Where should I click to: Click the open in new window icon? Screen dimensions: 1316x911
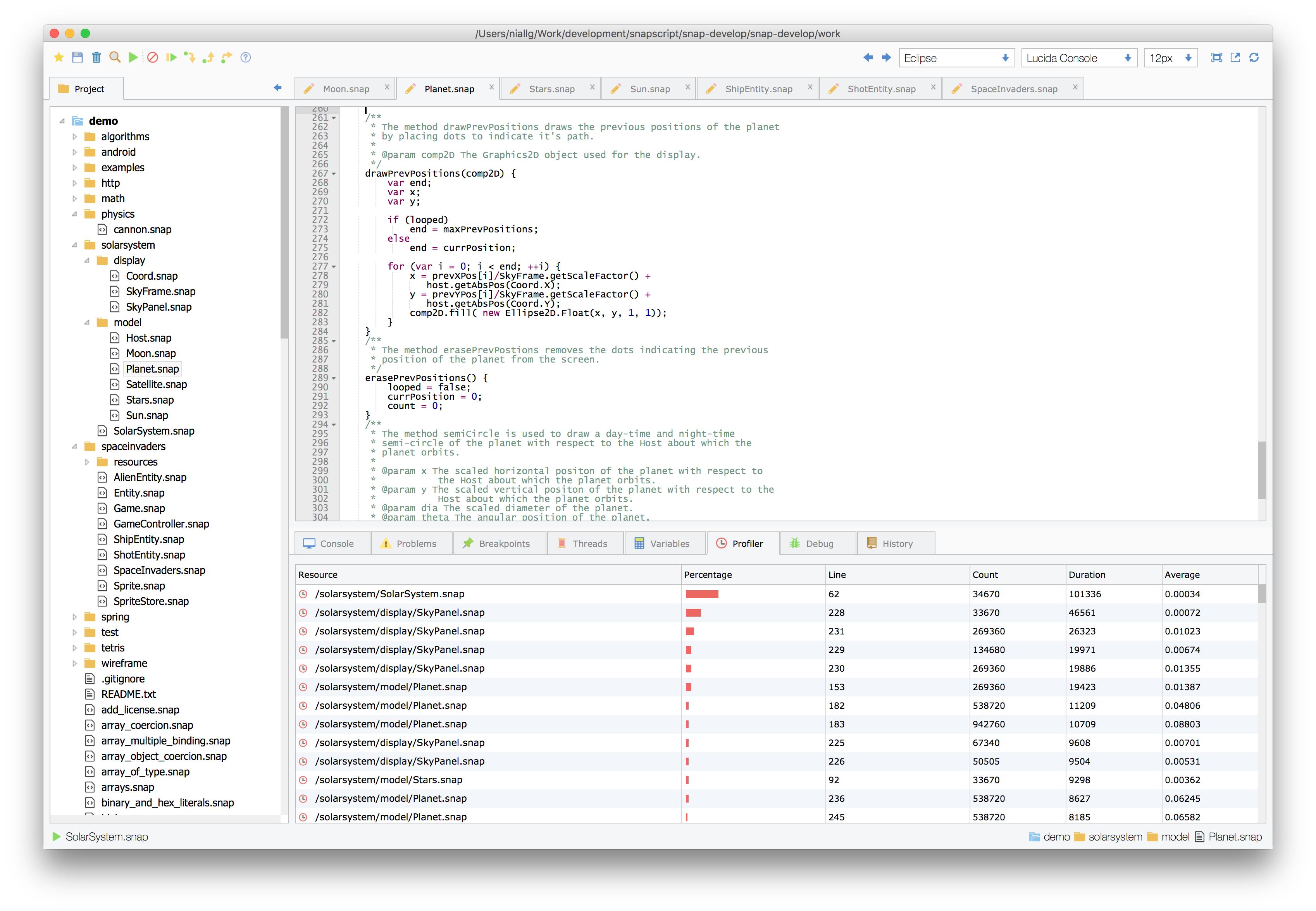pyautogui.click(x=1235, y=58)
